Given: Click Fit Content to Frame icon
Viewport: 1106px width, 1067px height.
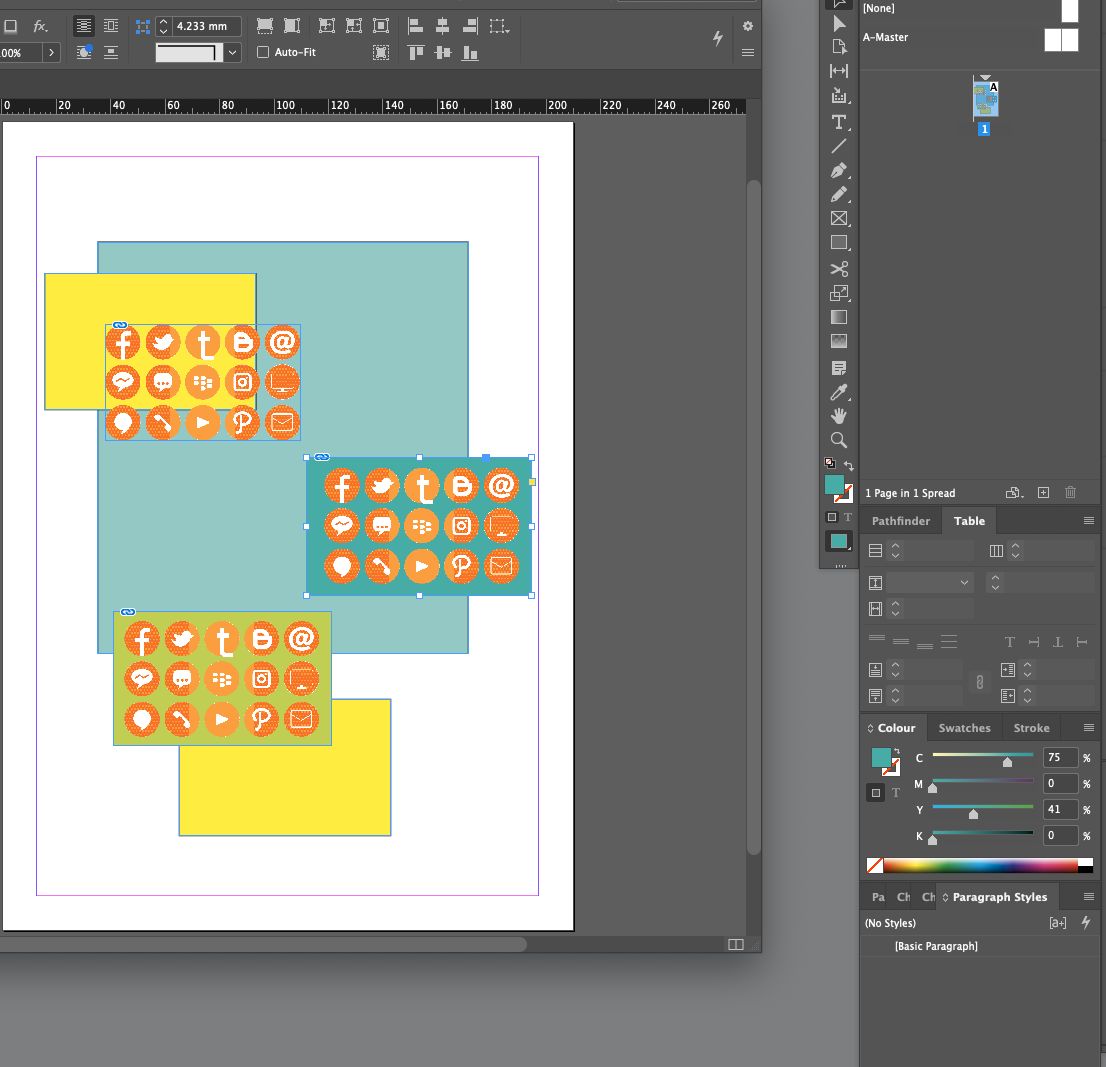Looking at the screenshot, I should [327, 26].
